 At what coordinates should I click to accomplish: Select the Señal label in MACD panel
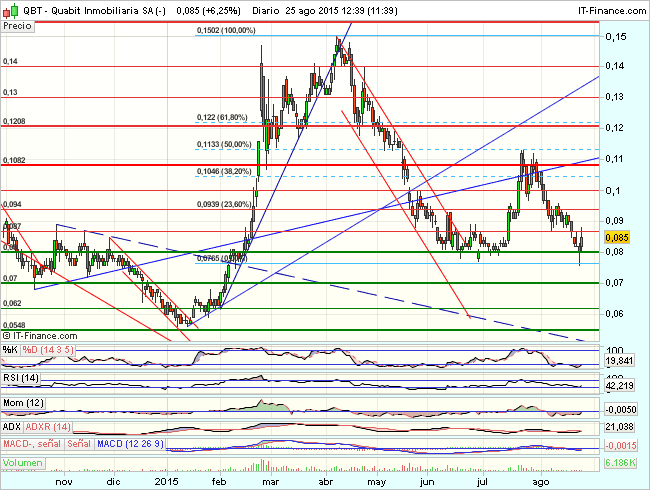click(x=79, y=444)
